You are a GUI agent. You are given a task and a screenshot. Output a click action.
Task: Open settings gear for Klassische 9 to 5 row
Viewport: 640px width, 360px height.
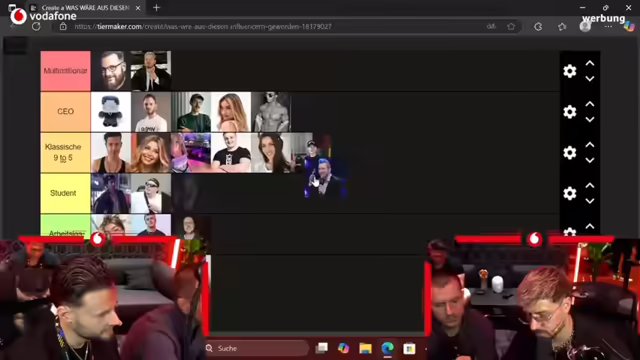(569, 152)
